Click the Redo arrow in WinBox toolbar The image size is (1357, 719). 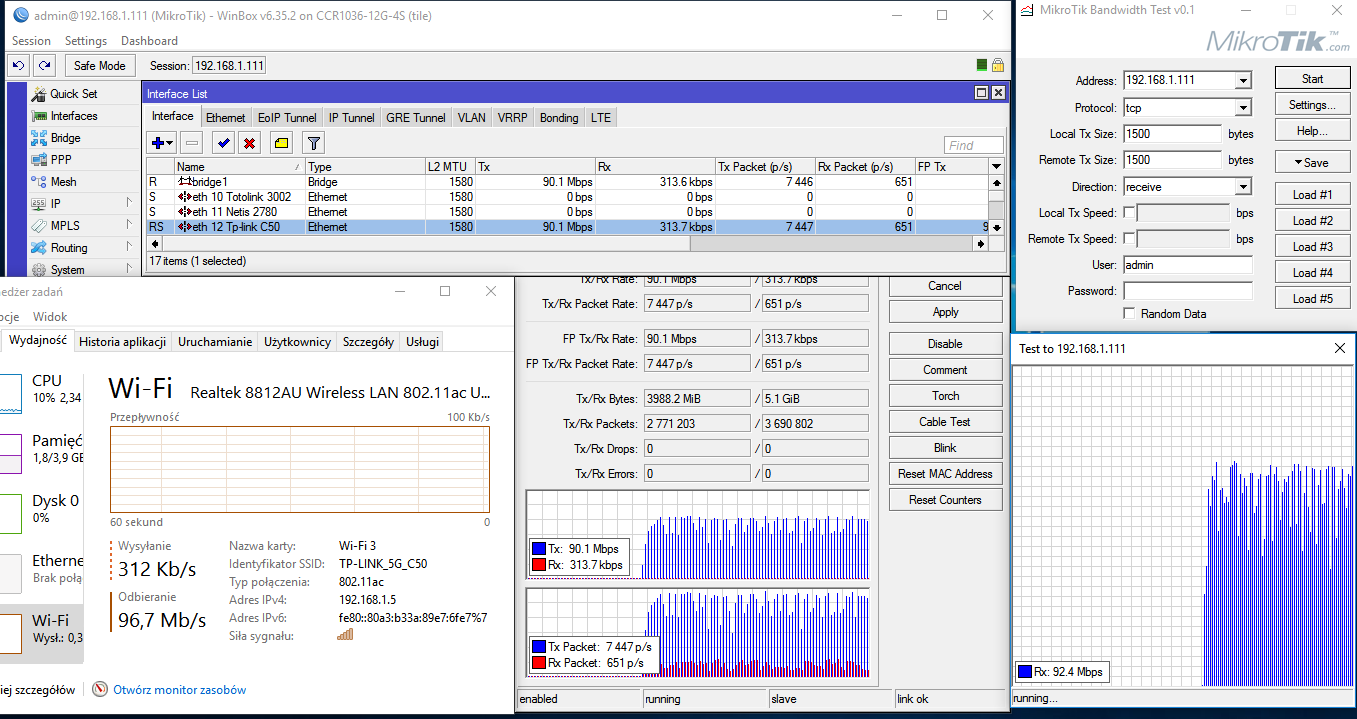(44, 65)
